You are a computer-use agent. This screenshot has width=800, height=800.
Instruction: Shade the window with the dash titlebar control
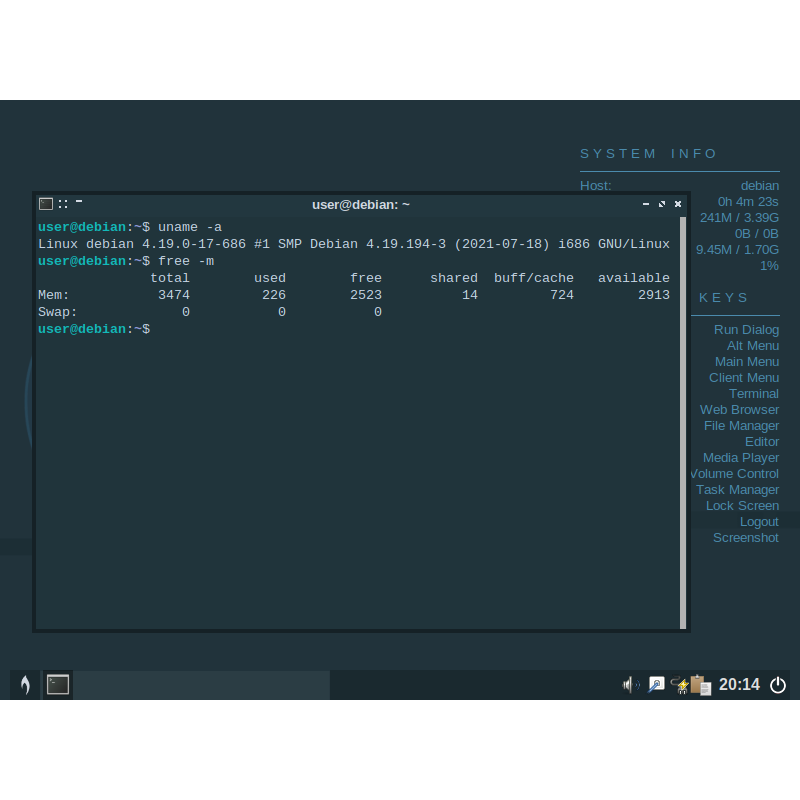(78, 200)
